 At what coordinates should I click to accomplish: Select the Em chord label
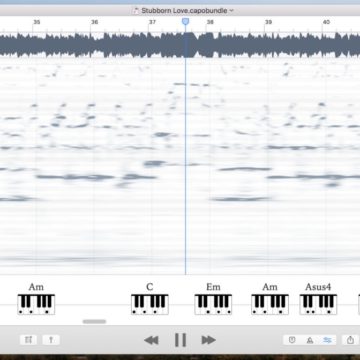(x=213, y=287)
